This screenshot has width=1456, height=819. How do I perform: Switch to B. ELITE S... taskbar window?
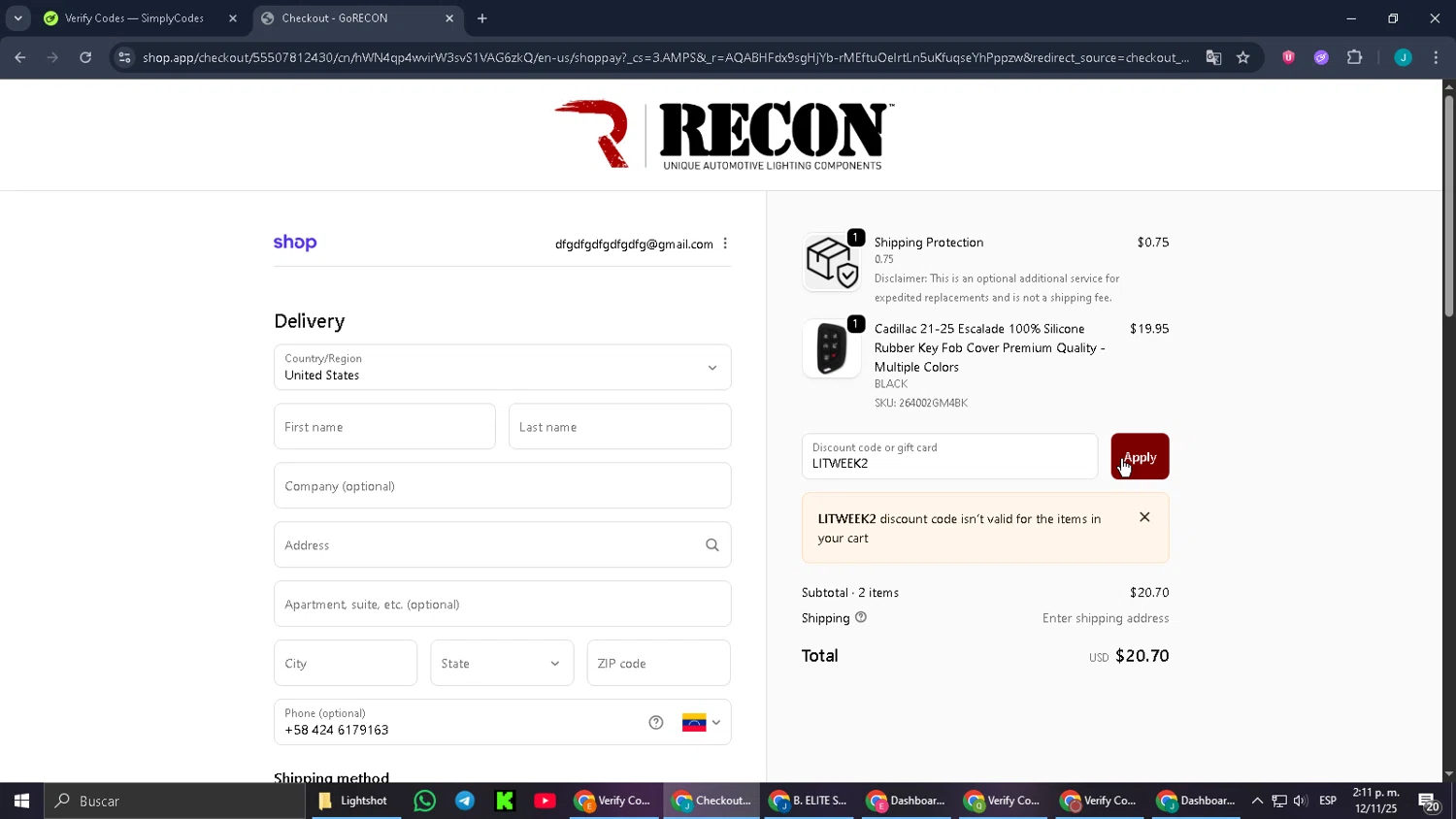[x=809, y=801]
